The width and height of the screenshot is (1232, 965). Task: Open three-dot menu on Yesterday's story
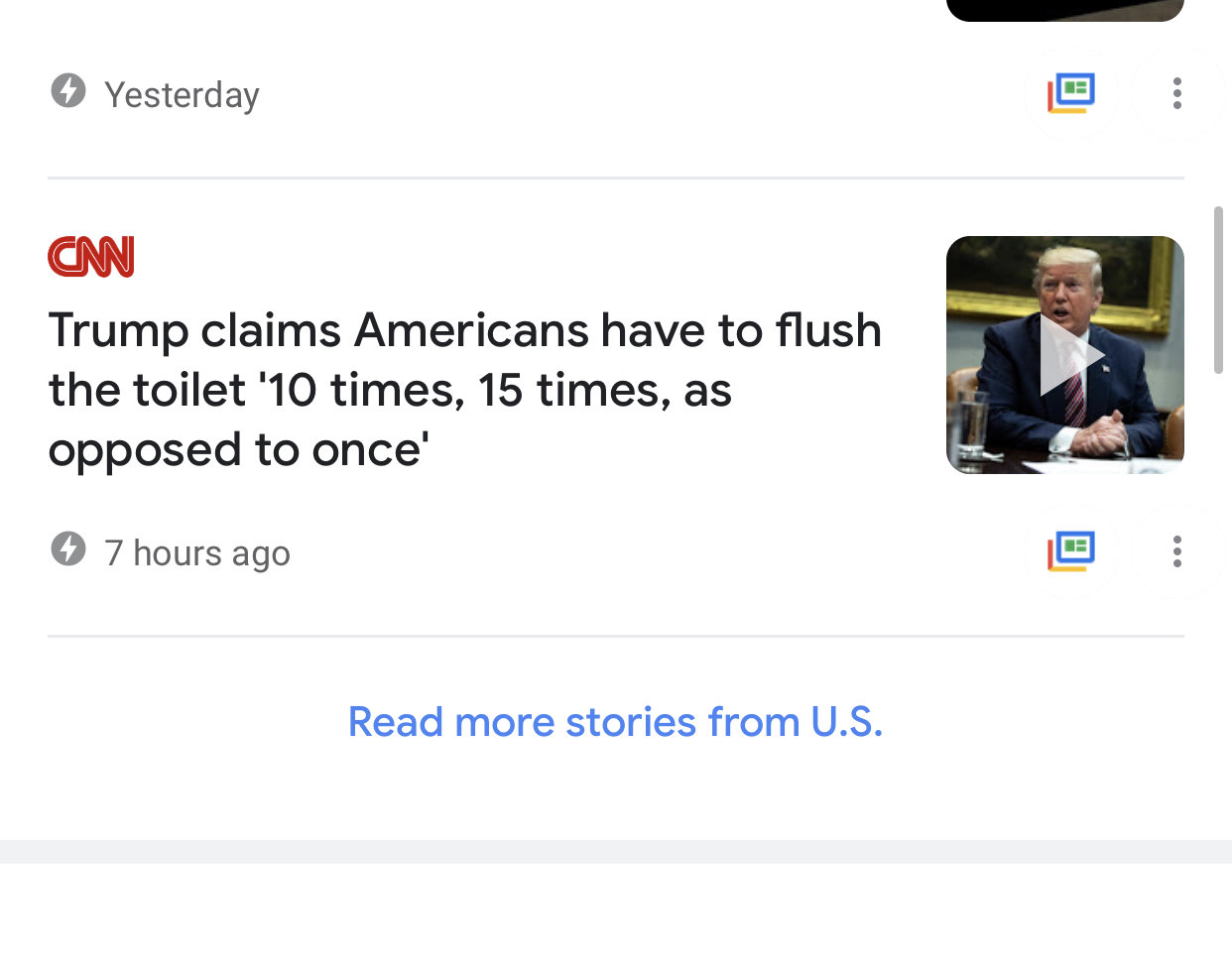pyautogui.click(x=1177, y=93)
